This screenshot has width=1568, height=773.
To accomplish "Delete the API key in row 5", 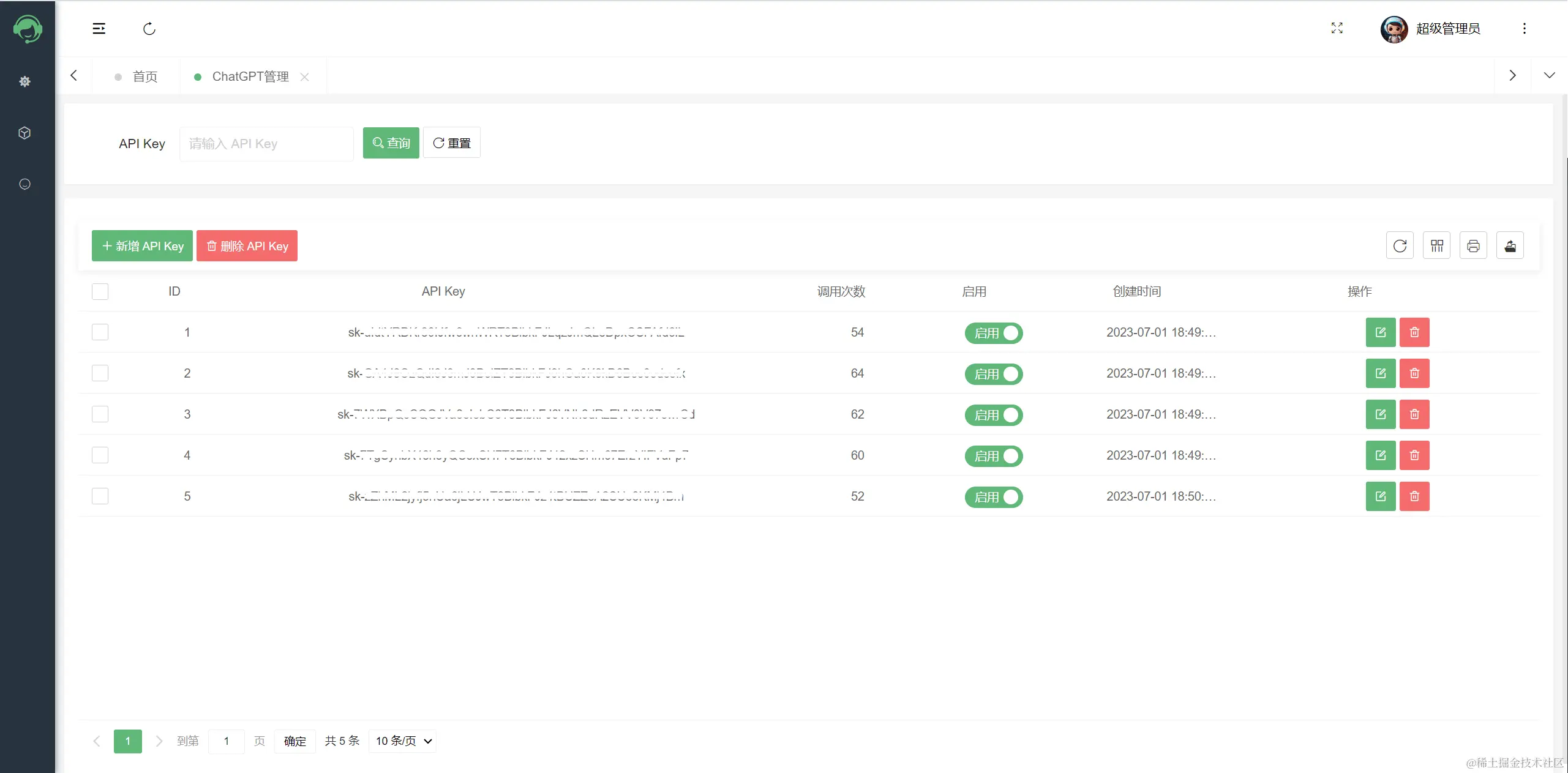I will 1414,496.
